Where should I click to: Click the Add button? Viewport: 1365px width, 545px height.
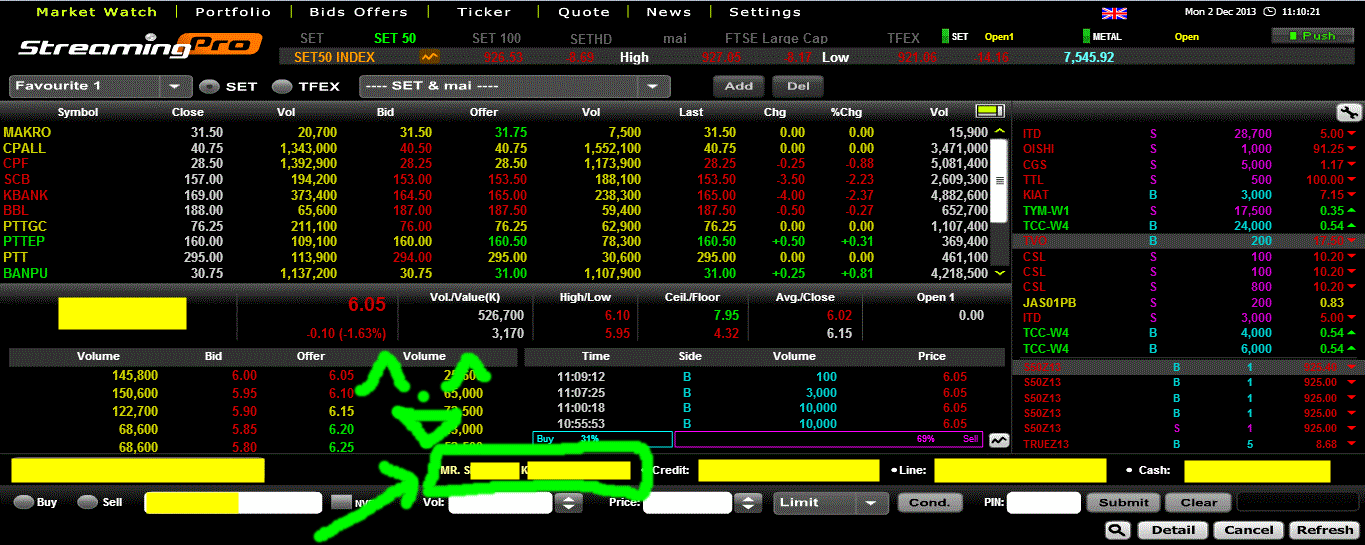coord(739,86)
